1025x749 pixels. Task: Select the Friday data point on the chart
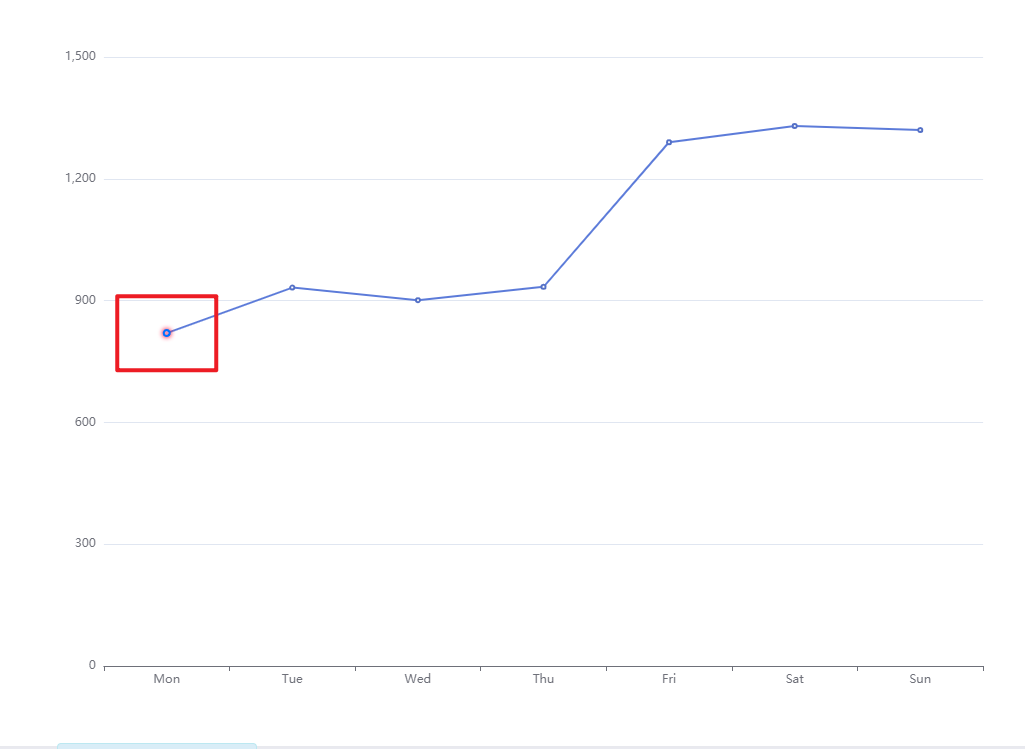(x=668, y=142)
